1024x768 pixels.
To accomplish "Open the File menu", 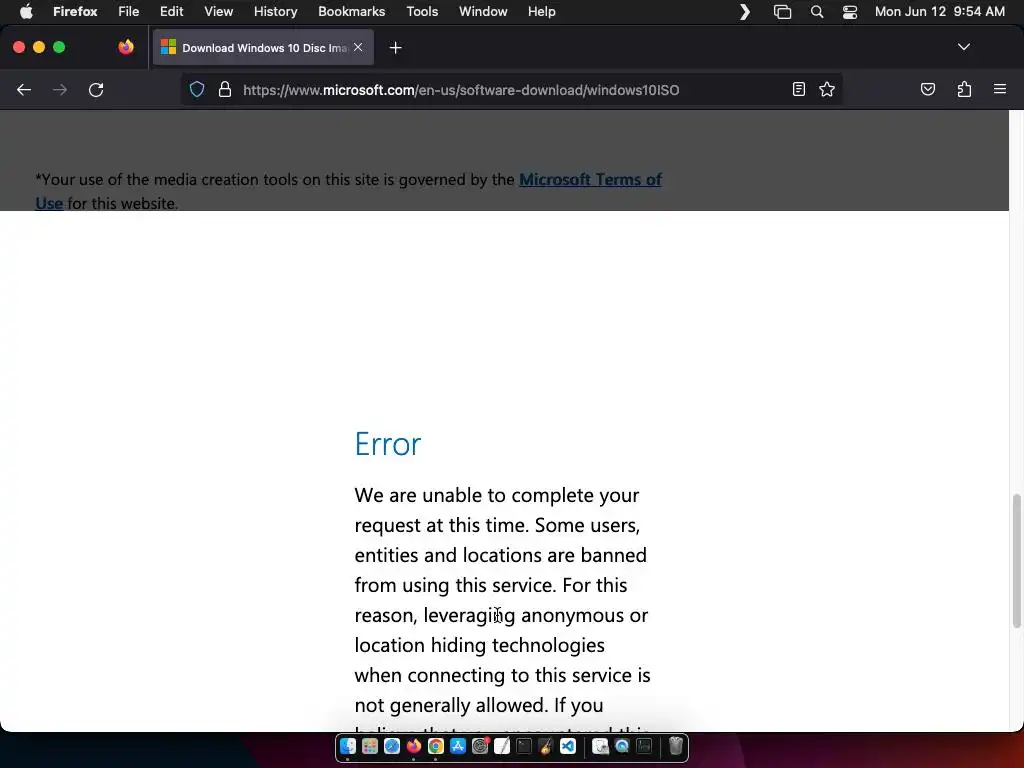I will click(129, 12).
